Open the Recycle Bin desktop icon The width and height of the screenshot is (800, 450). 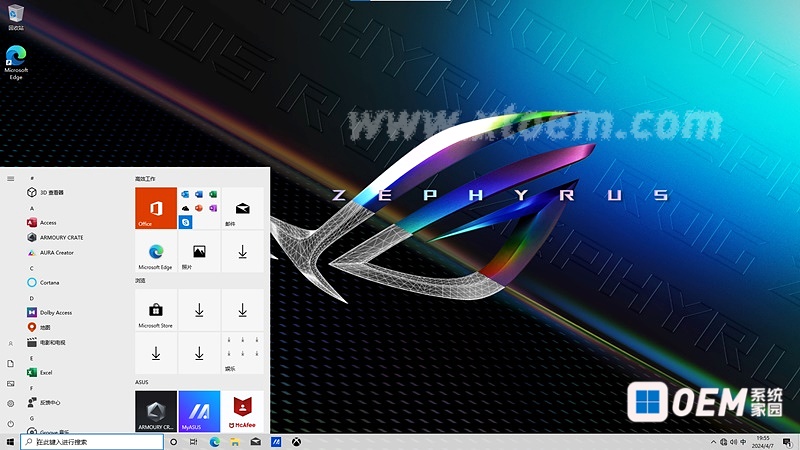pos(16,17)
